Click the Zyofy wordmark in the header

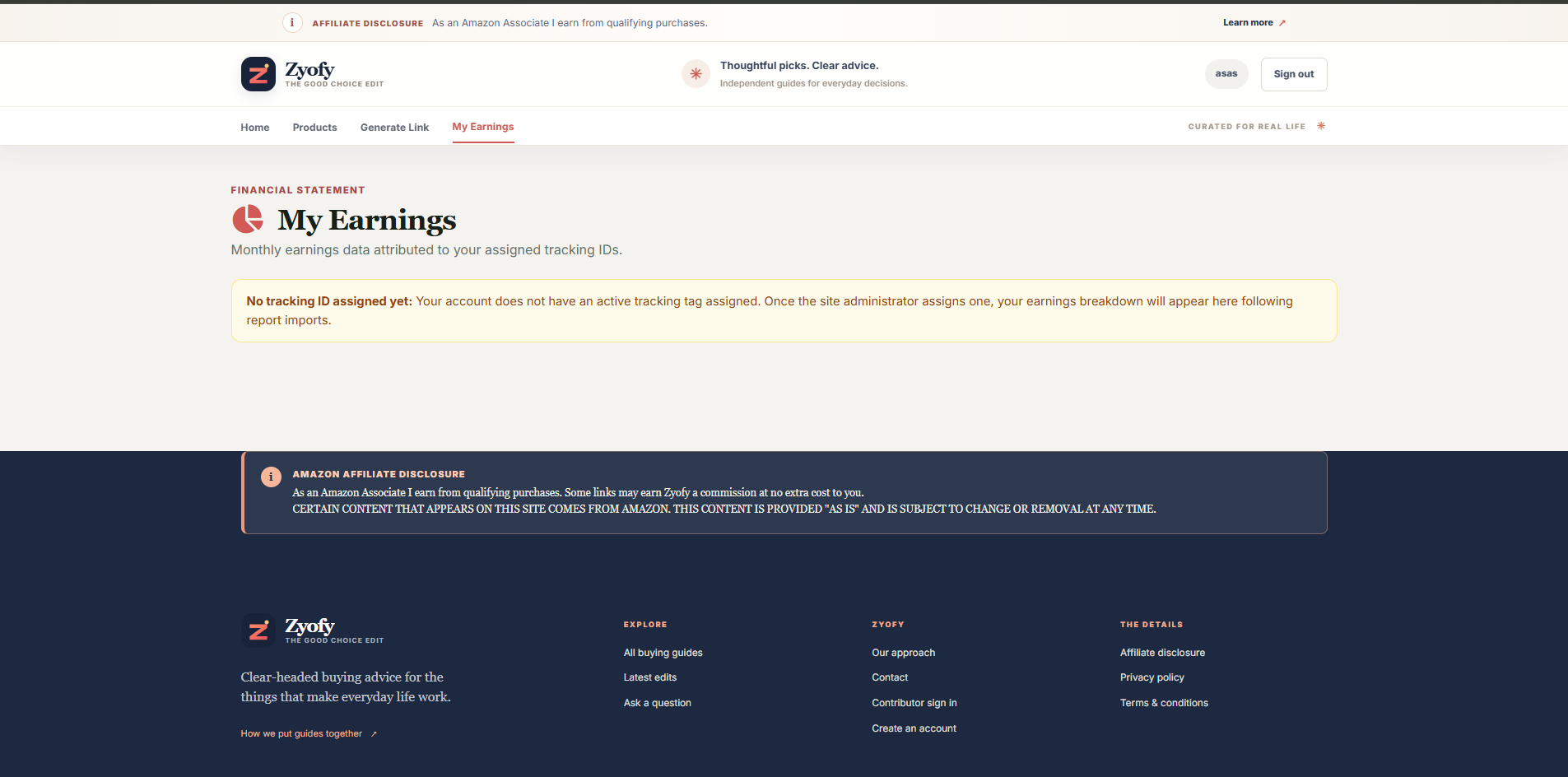point(309,69)
